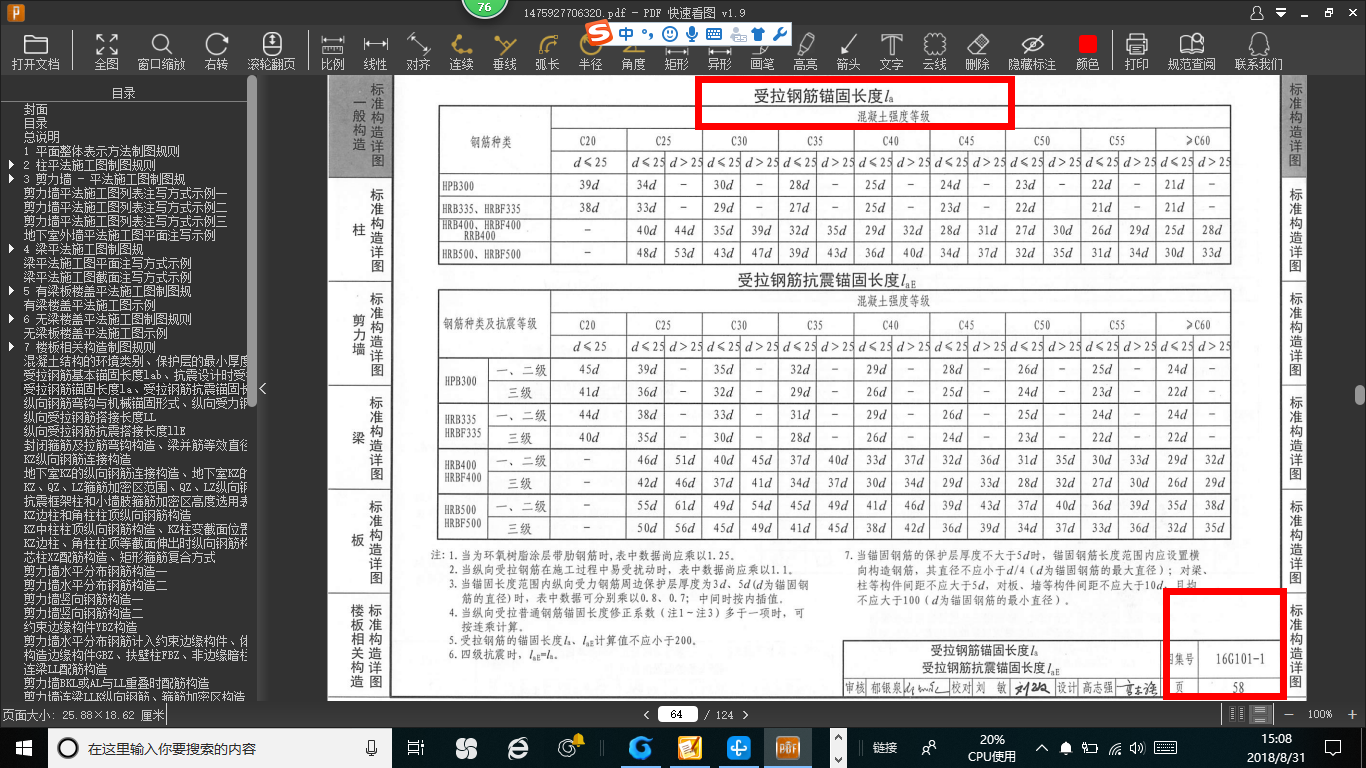Click the 全图 fit-all view tool
This screenshot has width=1366, height=768.
point(106,51)
